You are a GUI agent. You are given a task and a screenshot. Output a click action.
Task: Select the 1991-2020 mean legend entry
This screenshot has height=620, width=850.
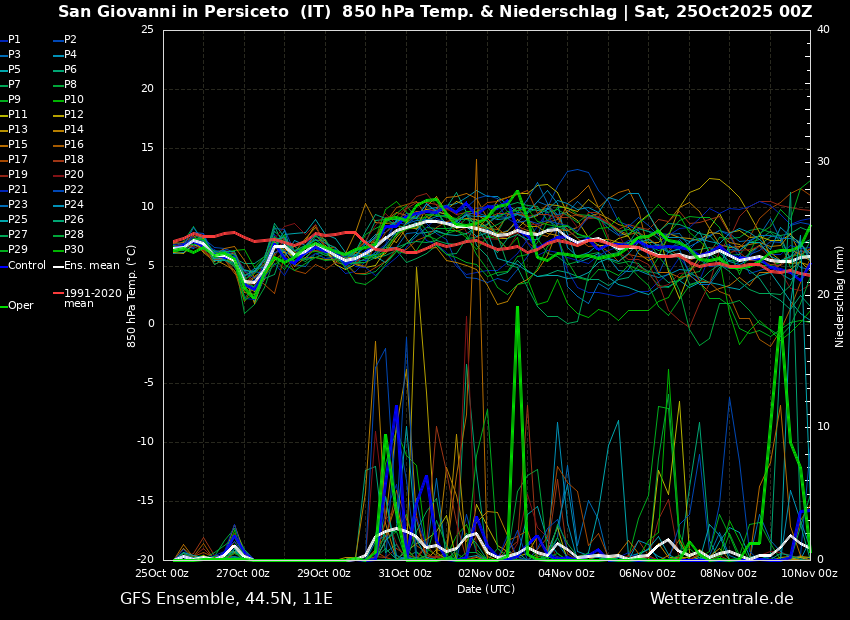tap(92, 298)
